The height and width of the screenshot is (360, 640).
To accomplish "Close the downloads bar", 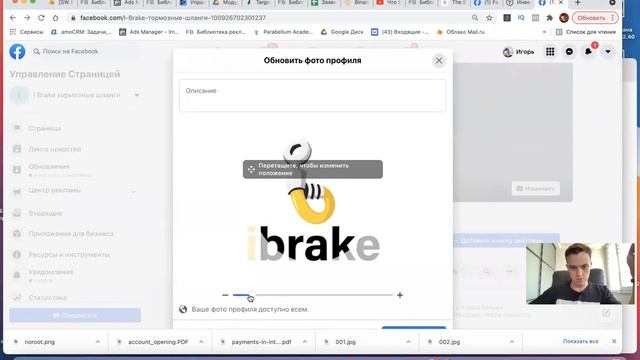I will coord(614,341).
